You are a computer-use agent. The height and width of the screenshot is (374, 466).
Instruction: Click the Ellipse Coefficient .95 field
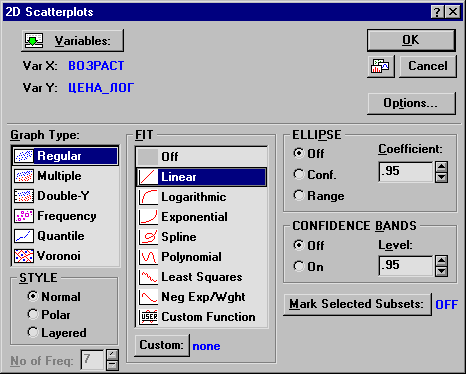pyautogui.click(x=406, y=172)
